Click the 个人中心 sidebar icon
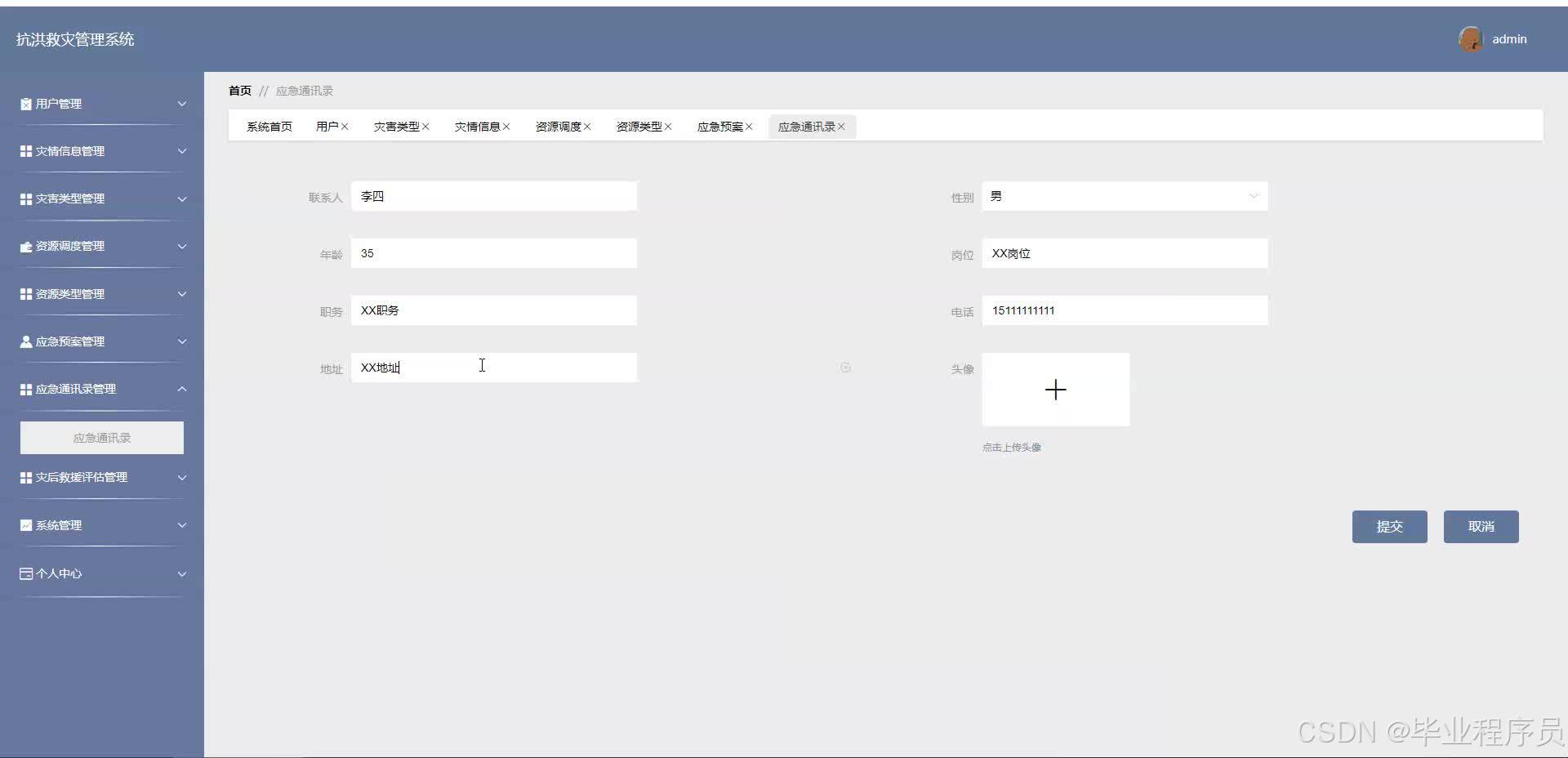The image size is (1568, 758). (x=24, y=573)
